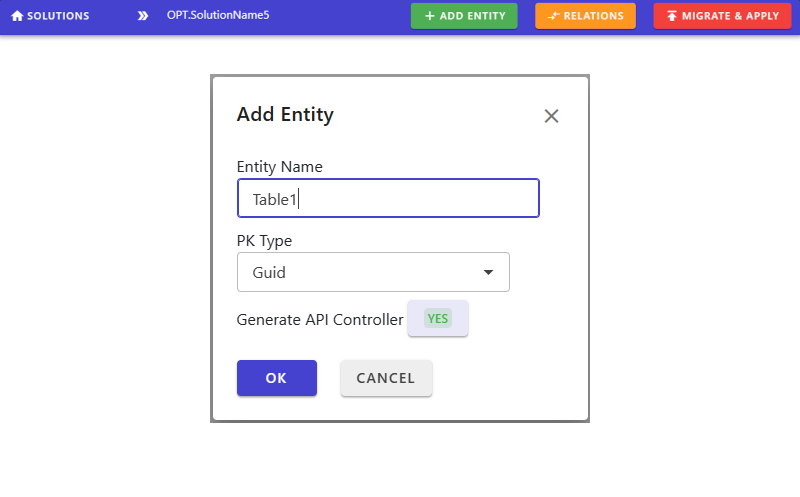Close the Add Entity dialog with X
800x497 pixels.
click(551, 116)
